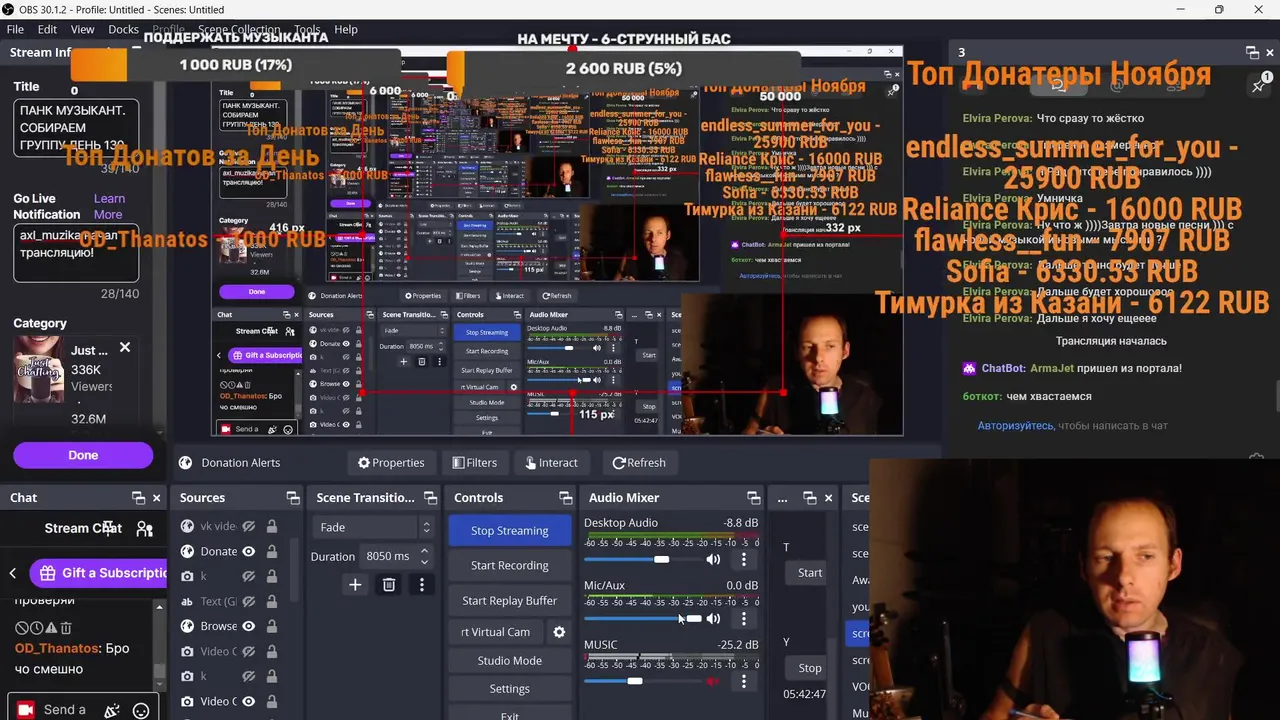
Task: Open MUSIC channel three-dot menu
Action: [x=743, y=681]
